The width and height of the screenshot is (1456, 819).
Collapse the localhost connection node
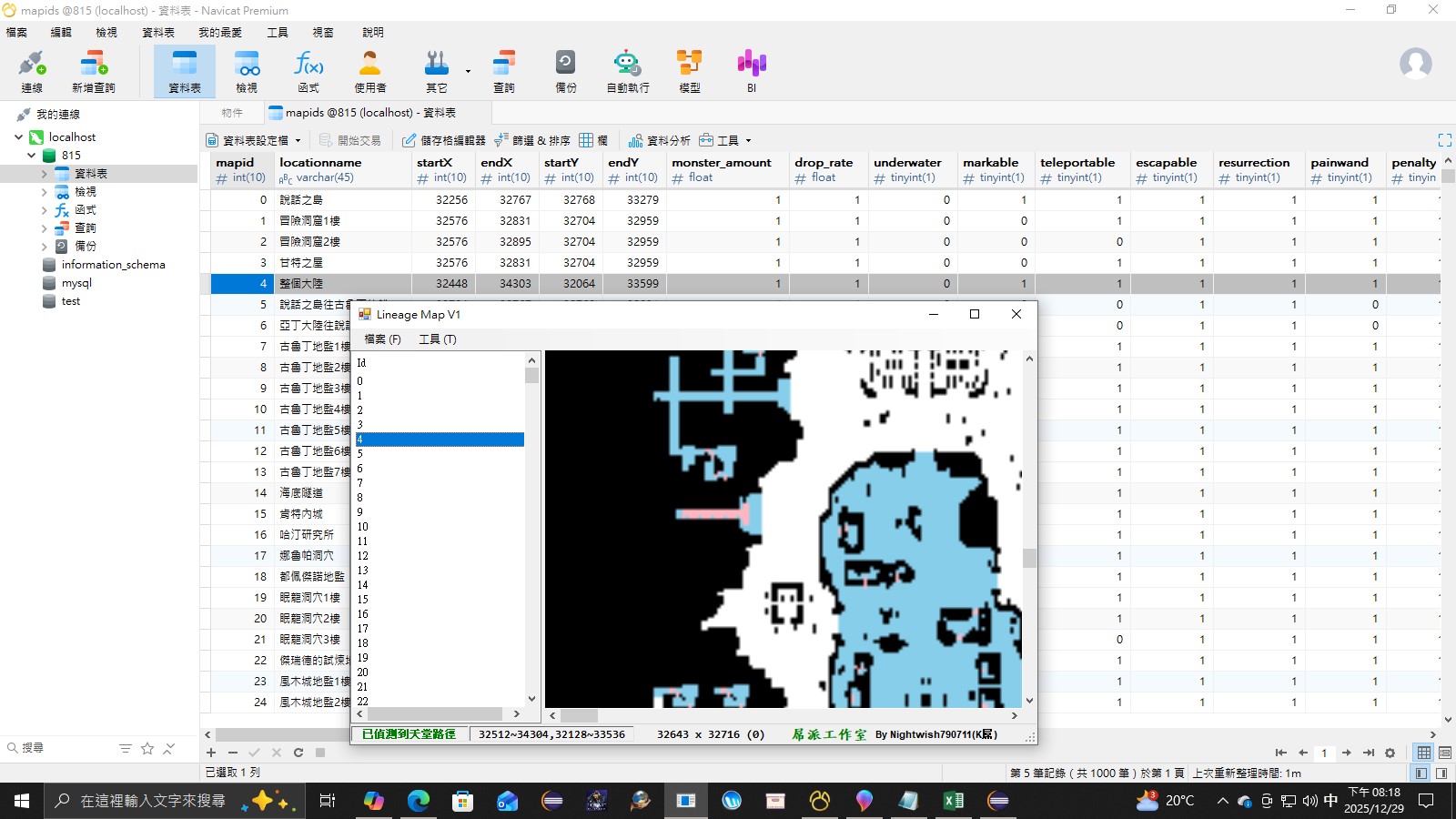tap(18, 137)
